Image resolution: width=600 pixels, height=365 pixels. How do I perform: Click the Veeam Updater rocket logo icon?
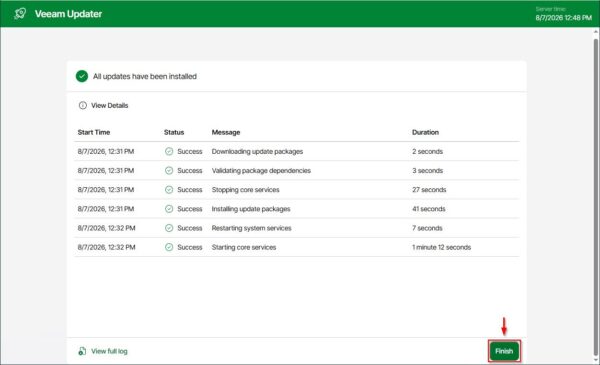pos(20,13)
